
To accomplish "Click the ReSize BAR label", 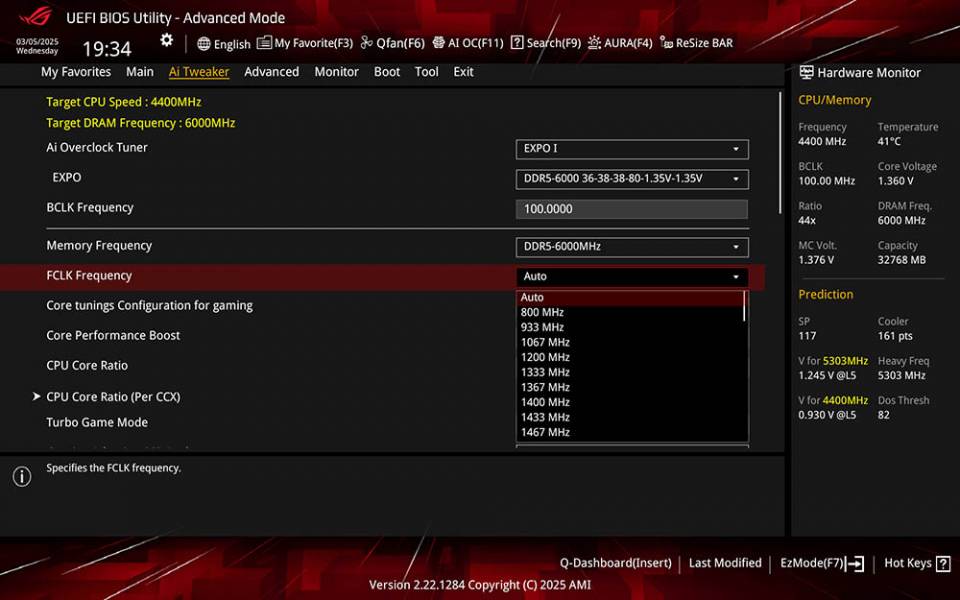I will tap(704, 43).
